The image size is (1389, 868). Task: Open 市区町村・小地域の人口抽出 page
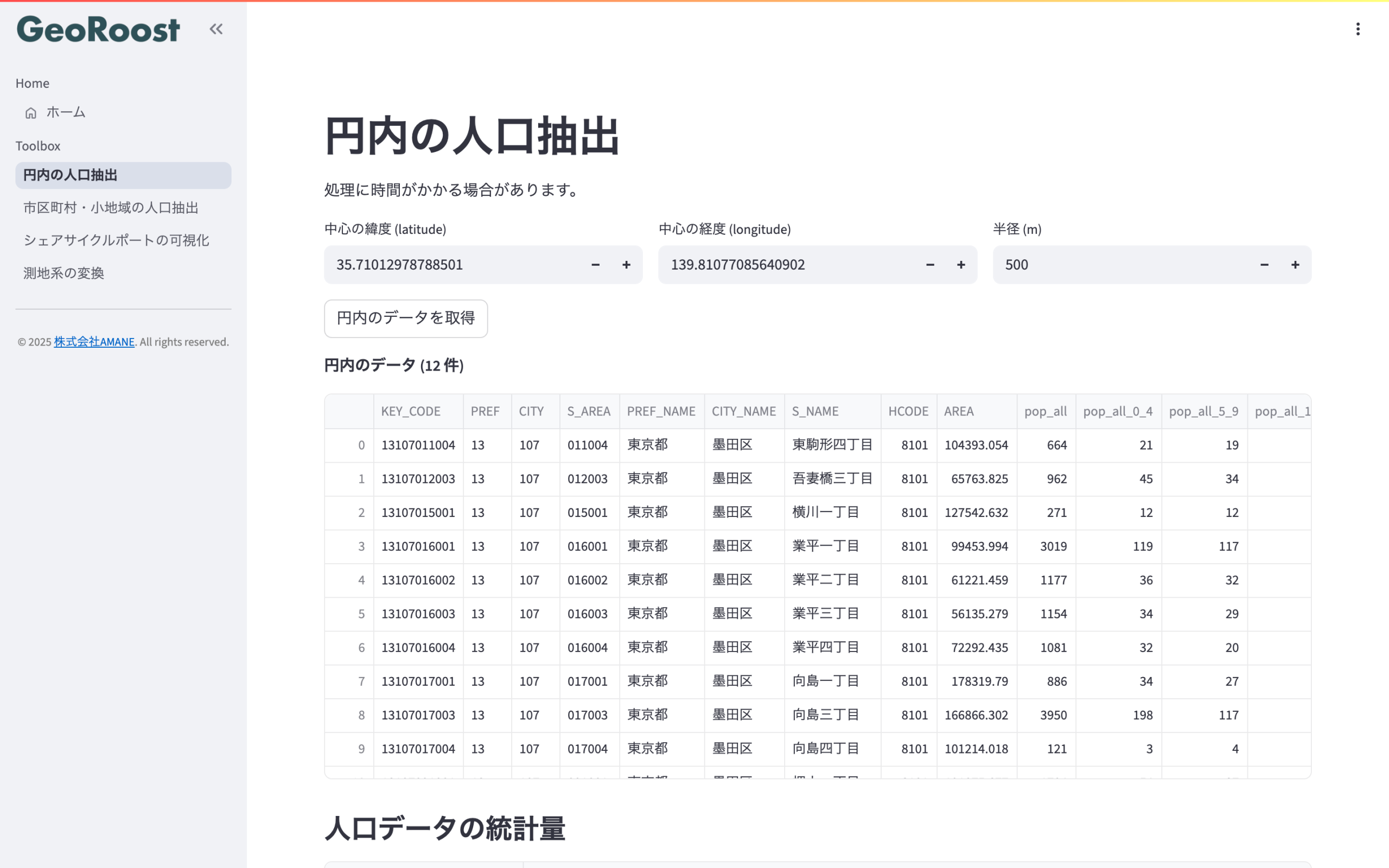(111, 208)
